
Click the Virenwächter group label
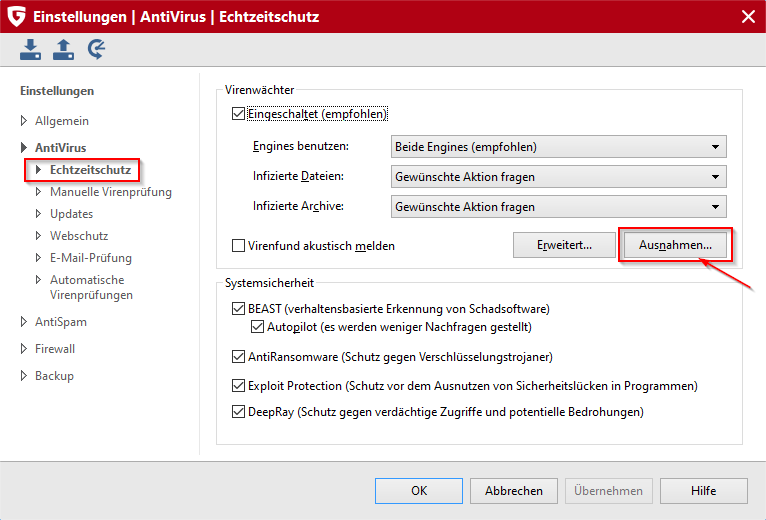259,90
